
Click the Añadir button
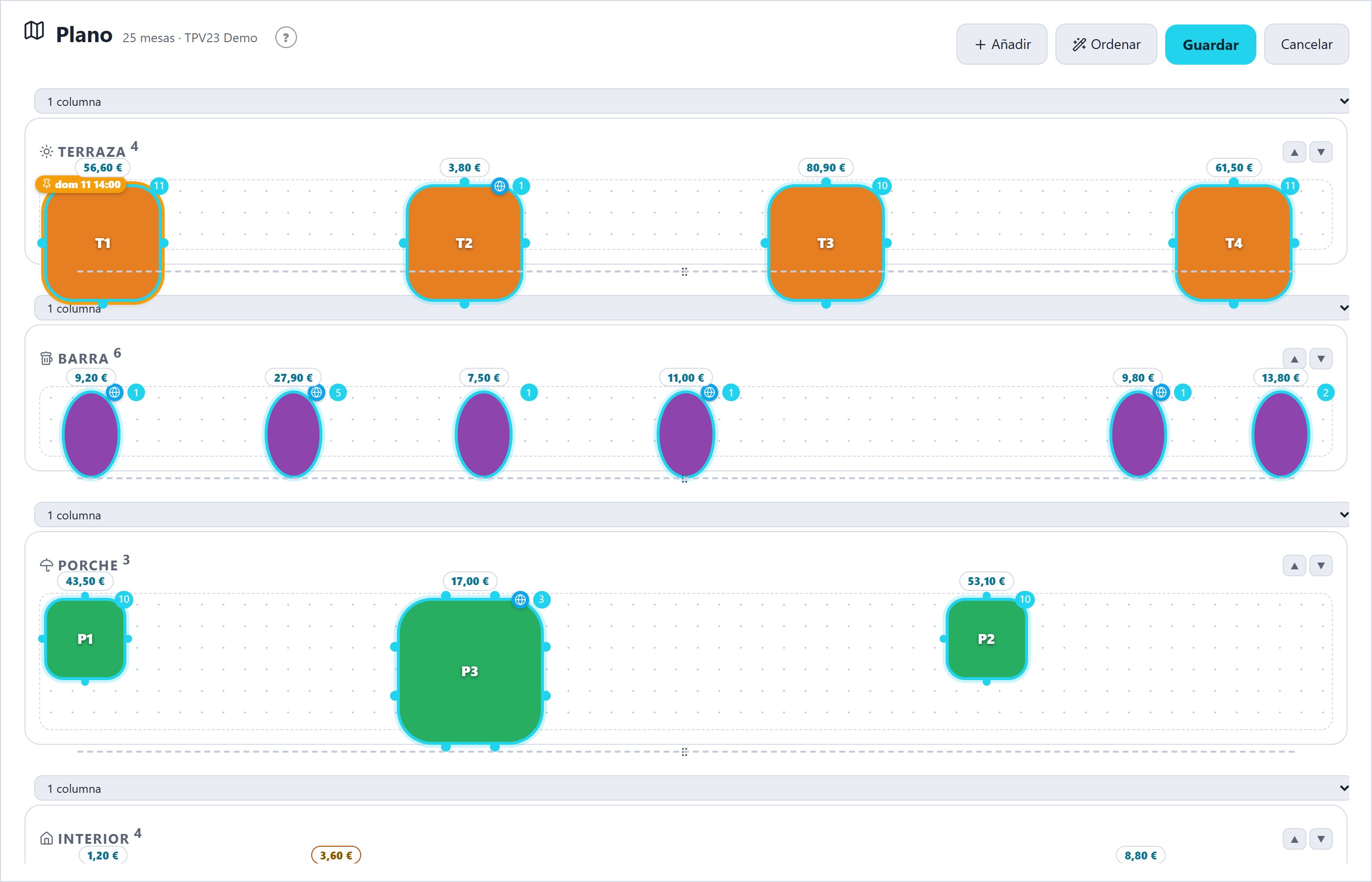(x=1002, y=44)
